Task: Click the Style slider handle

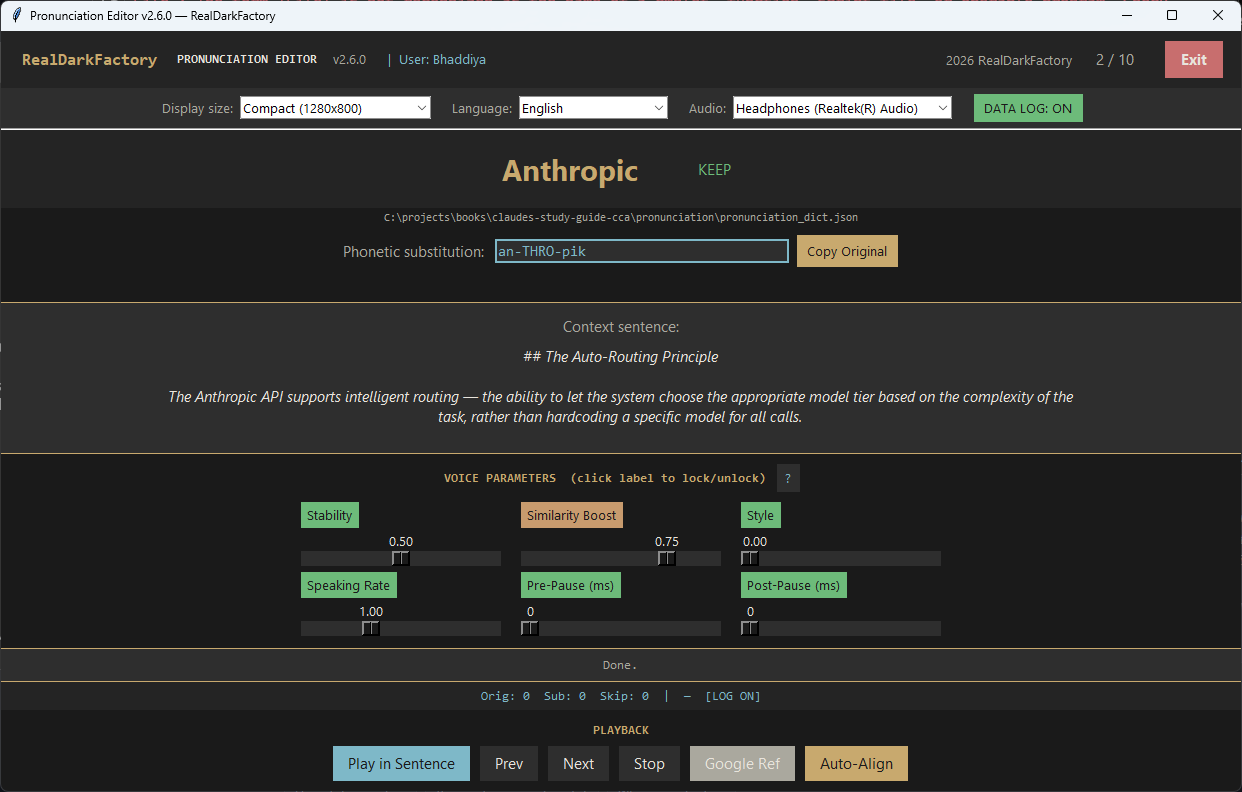Action: [750, 558]
